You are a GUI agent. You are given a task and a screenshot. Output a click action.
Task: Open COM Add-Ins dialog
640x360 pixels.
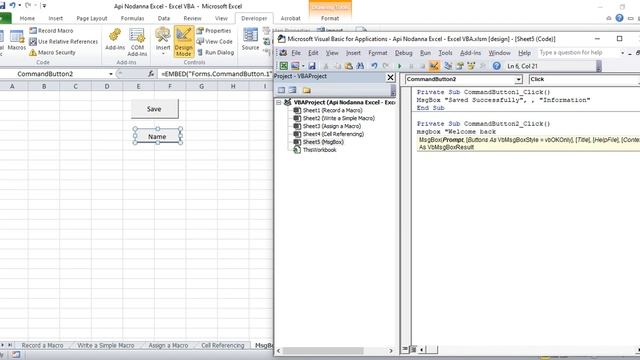(137, 42)
